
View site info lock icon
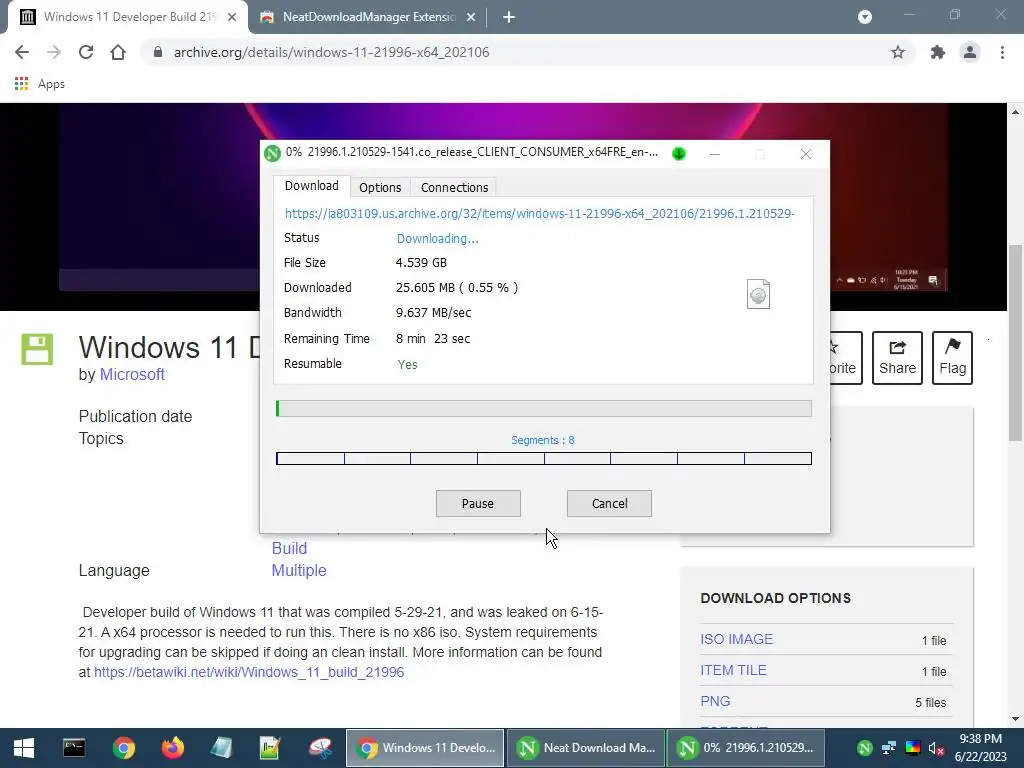[x=157, y=52]
